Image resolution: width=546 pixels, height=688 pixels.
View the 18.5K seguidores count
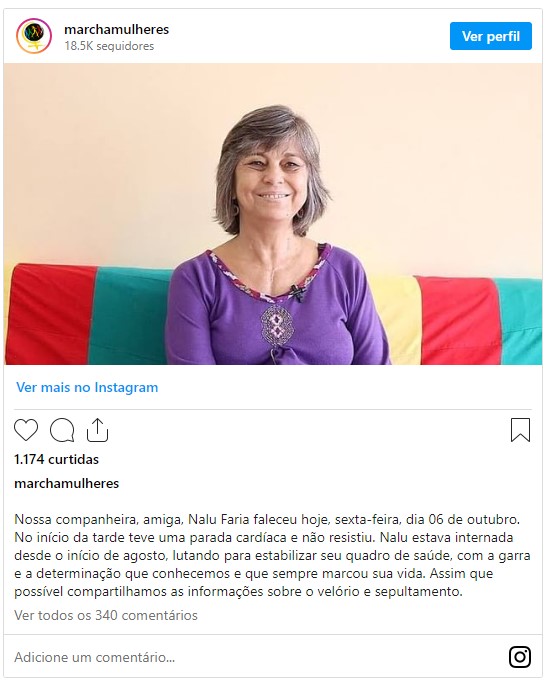(x=109, y=46)
